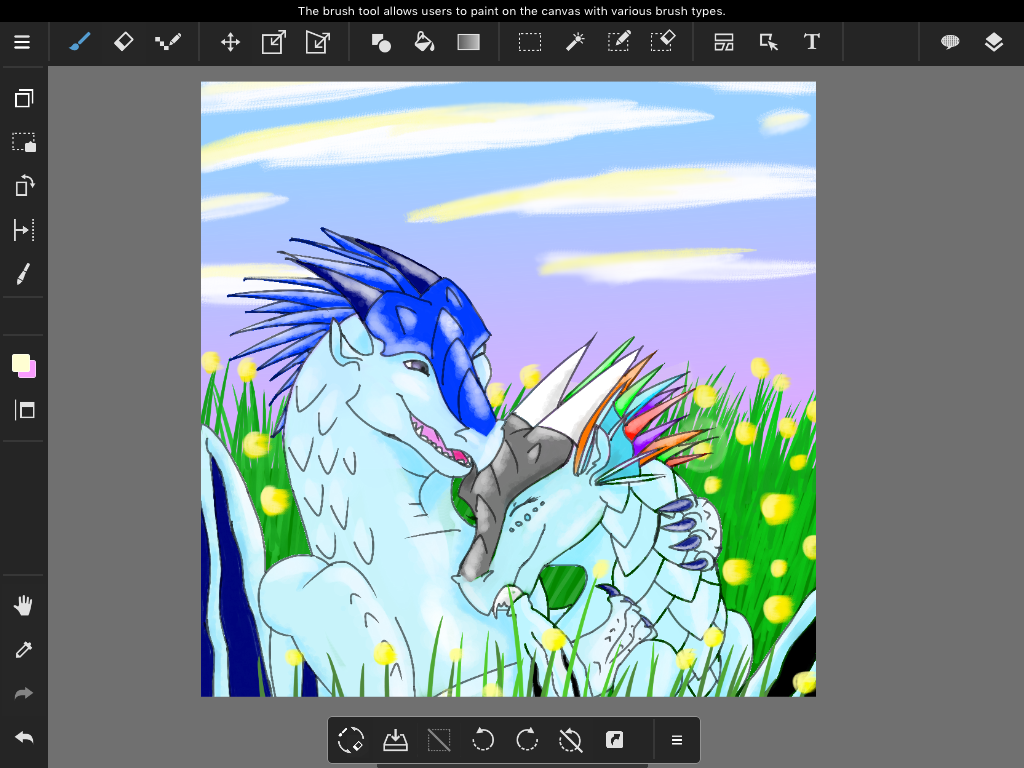This screenshot has height=768, width=1024.
Task: Rotate canvas counterclockwise
Action: pyautogui.click(x=483, y=740)
